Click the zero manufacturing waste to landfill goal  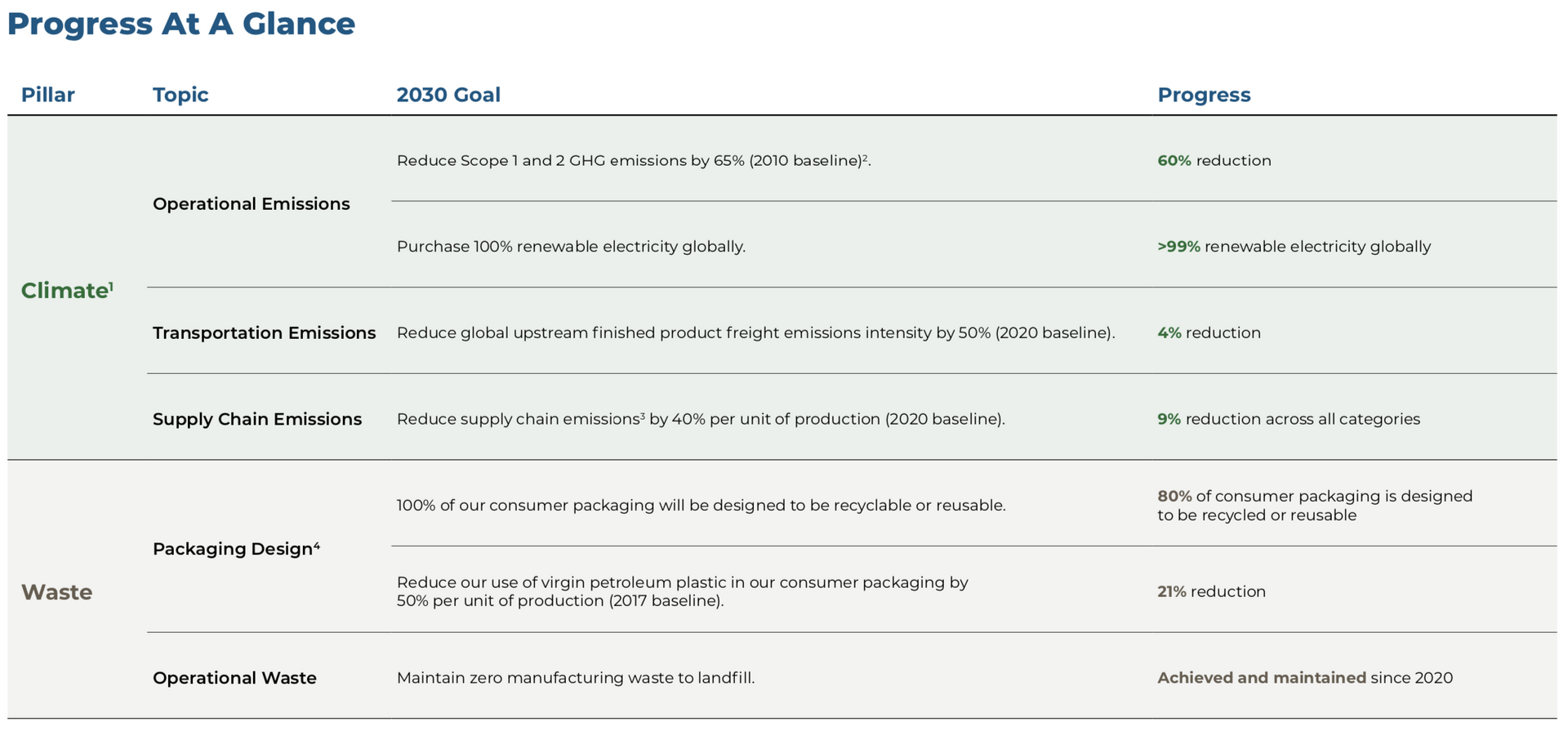575,678
